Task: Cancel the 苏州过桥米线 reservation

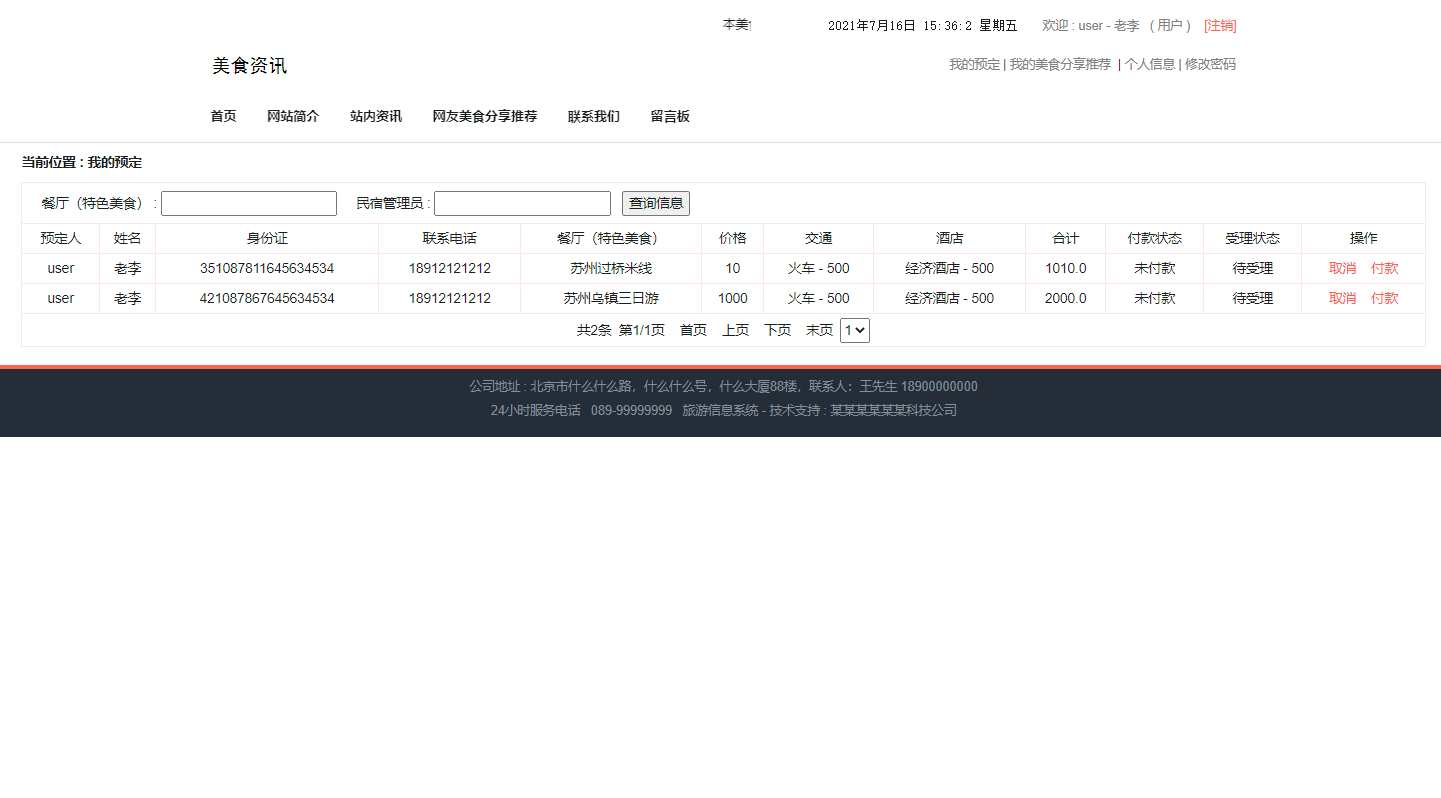Action: 1342,268
